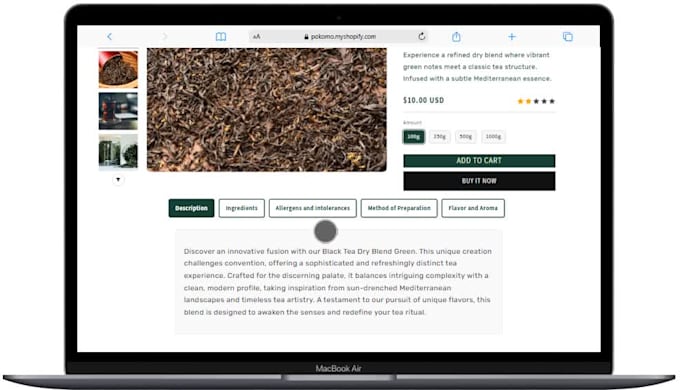The height and width of the screenshot is (390, 680).
Task: Choose the 500g amount option
Action: click(x=466, y=137)
